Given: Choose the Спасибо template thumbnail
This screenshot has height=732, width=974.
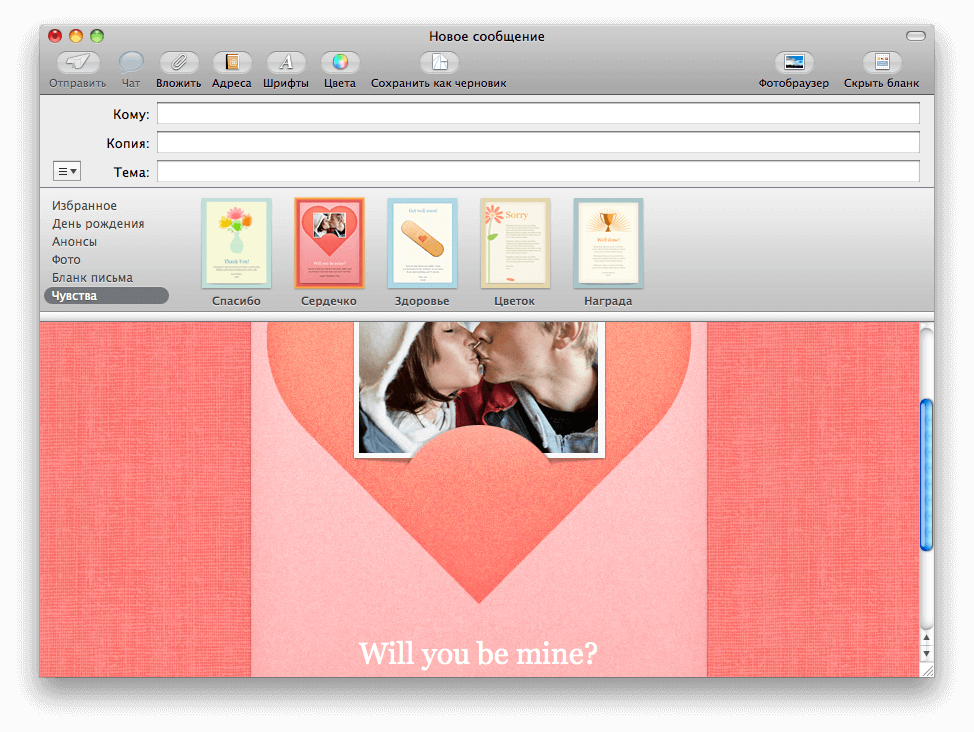Looking at the screenshot, I should click(237, 243).
